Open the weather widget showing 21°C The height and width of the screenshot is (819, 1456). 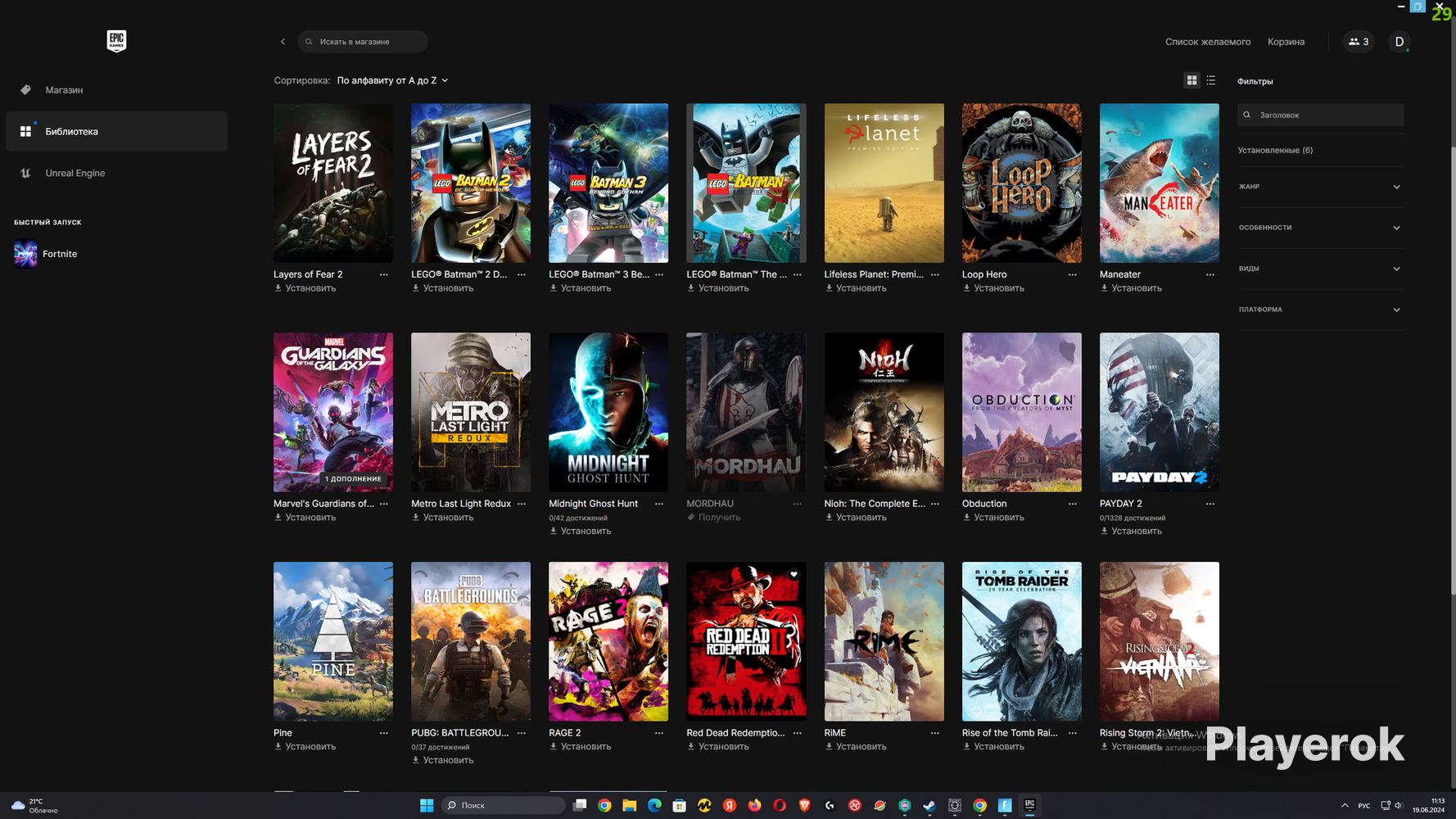click(x=34, y=805)
